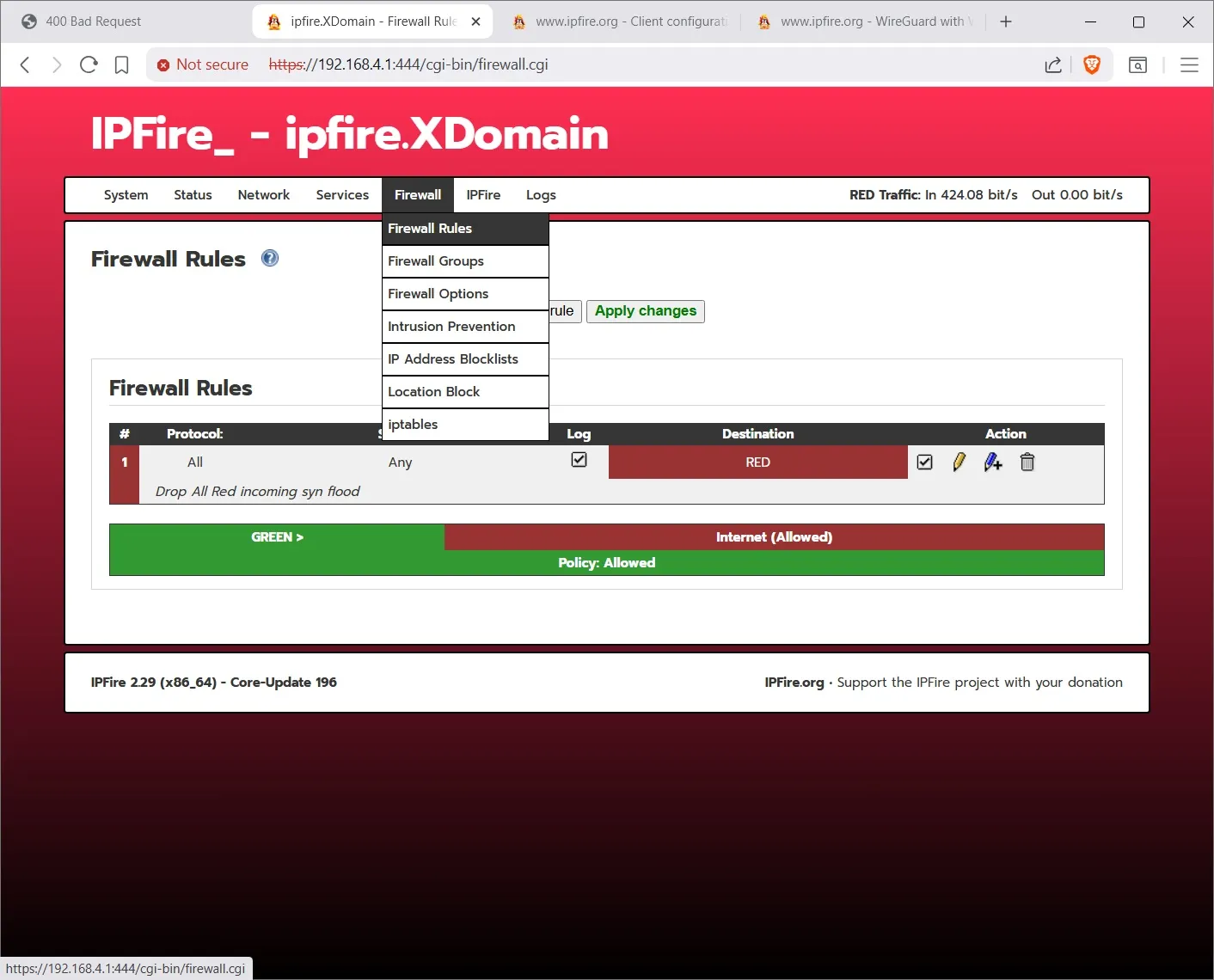Open the Network dropdown menu
This screenshot has width=1214, height=980.
point(263,195)
